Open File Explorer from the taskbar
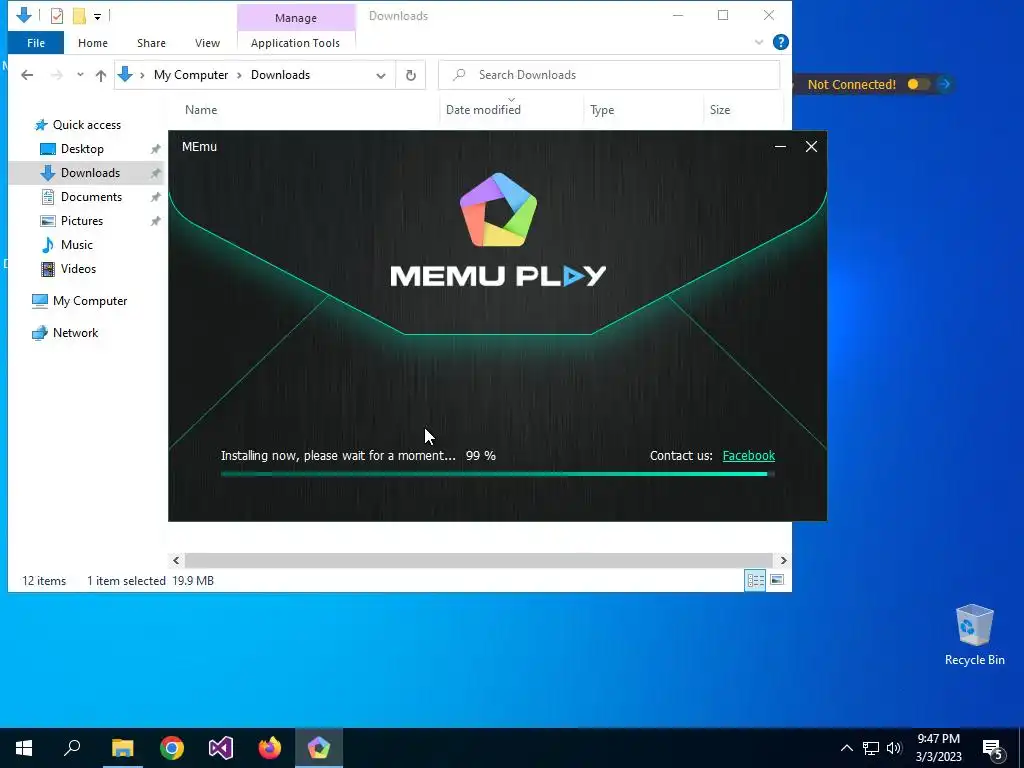The image size is (1024, 768). click(122, 748)
